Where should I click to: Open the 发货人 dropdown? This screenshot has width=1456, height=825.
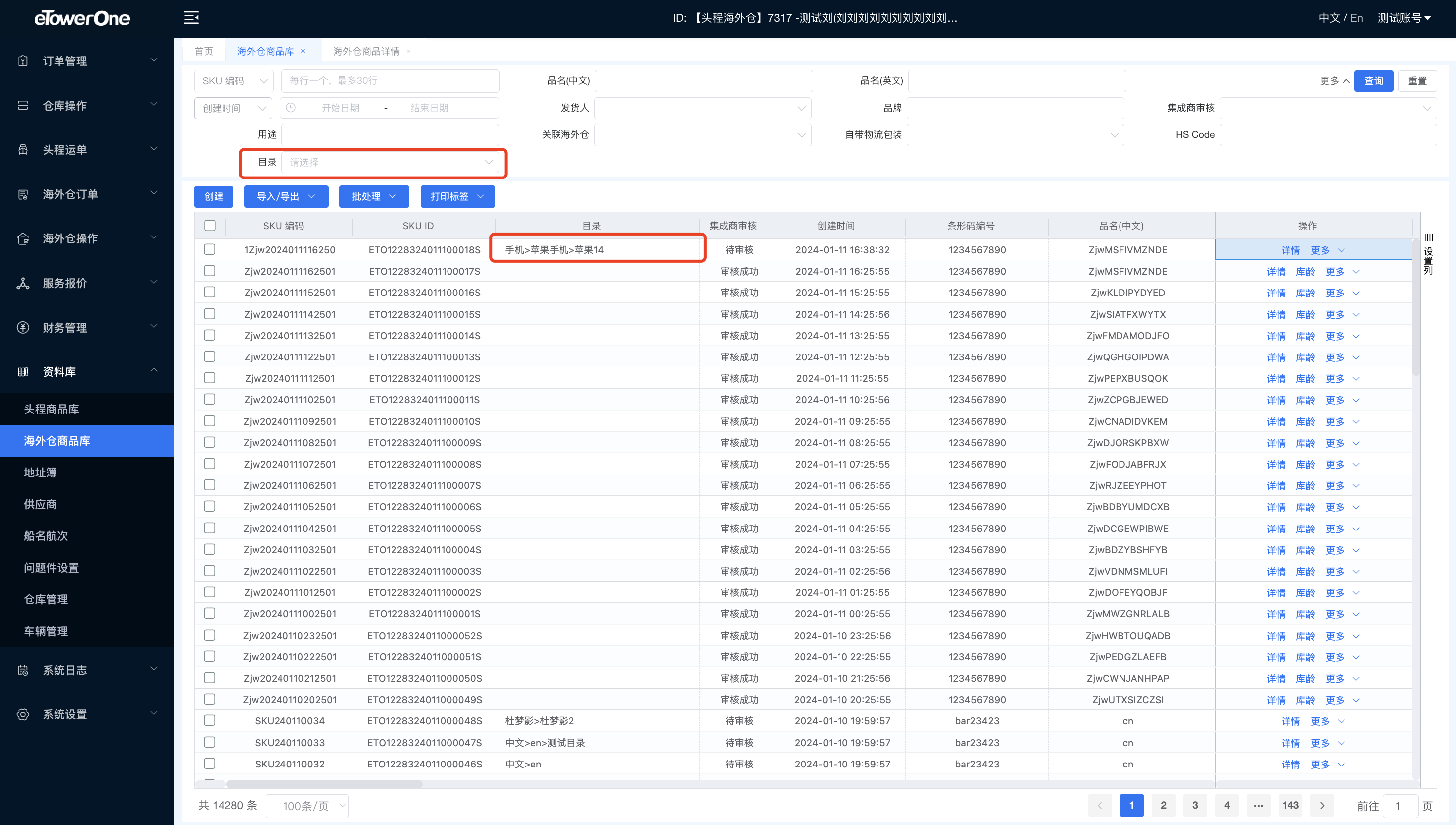point(703,108)
